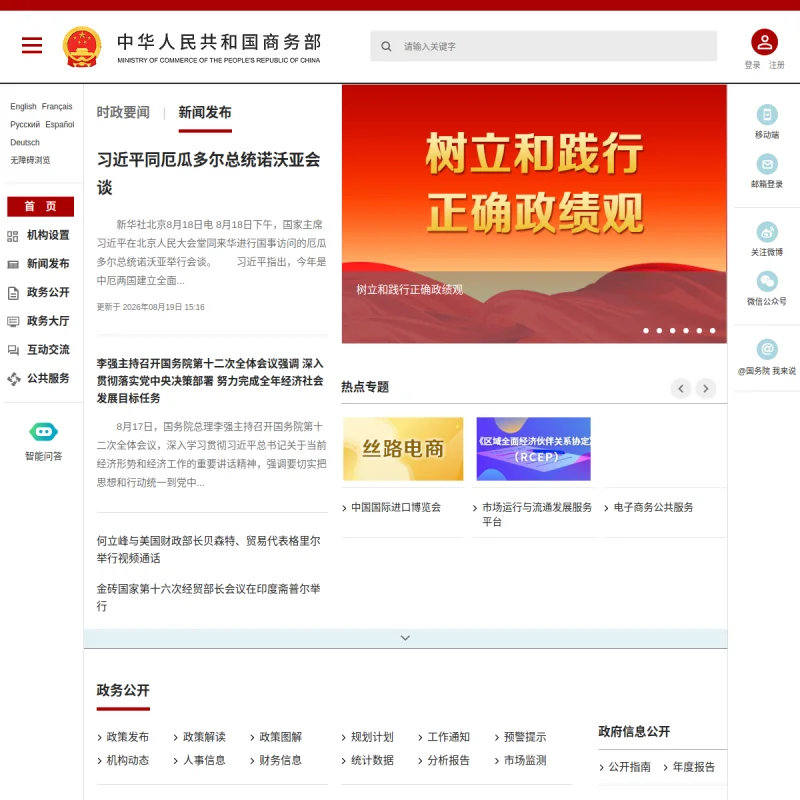Open 政策解读 link
The image size is (800, 800).
[204, 737]
